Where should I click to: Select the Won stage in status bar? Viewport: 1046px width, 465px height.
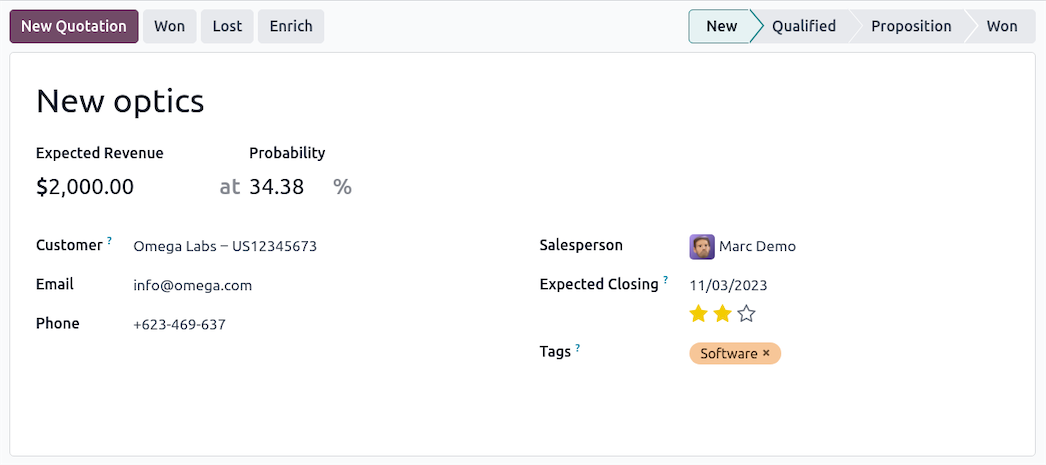tap(1001, 26)
